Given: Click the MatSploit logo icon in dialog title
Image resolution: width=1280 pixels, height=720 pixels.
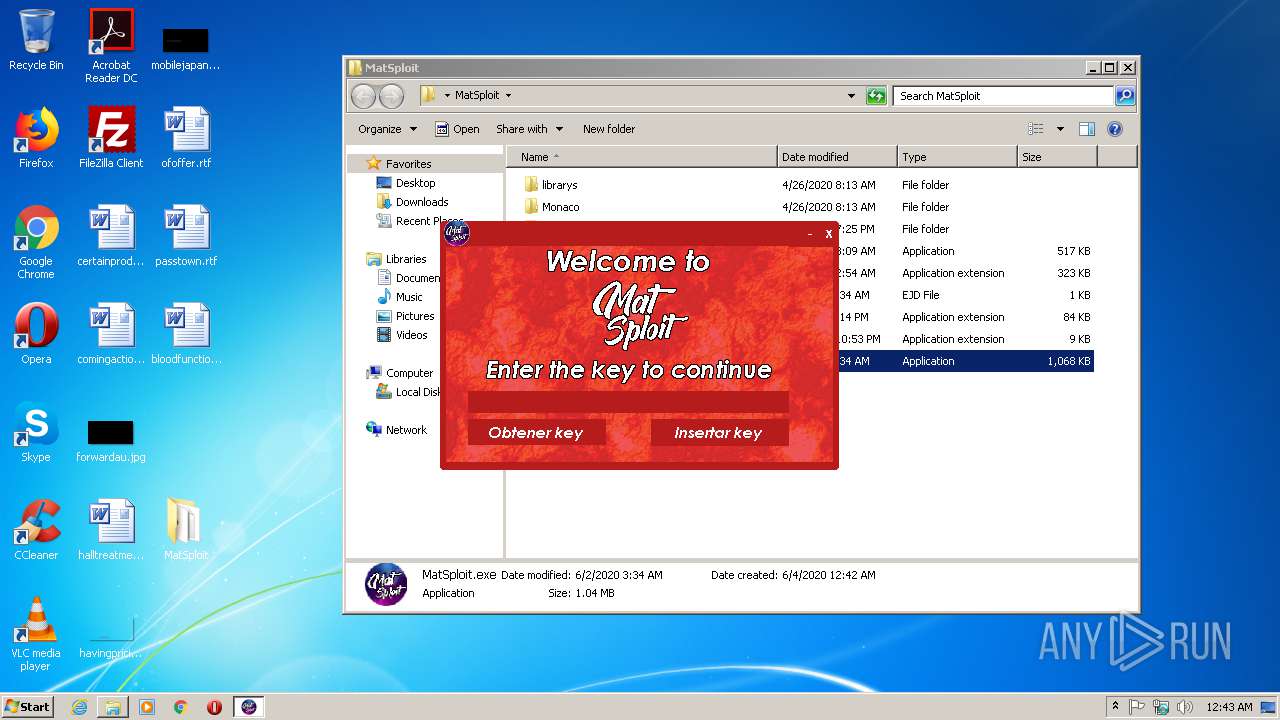Looking at the screenshot, I should [x=457, y=234].
